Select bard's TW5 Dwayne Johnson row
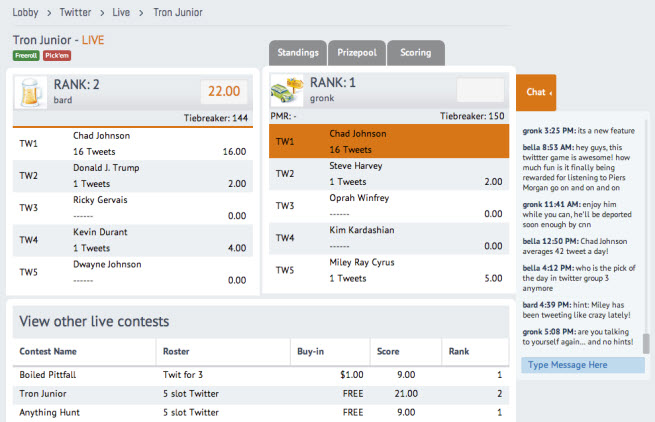Viewport: 655px width, 422px height. click(x=133, y=272)
